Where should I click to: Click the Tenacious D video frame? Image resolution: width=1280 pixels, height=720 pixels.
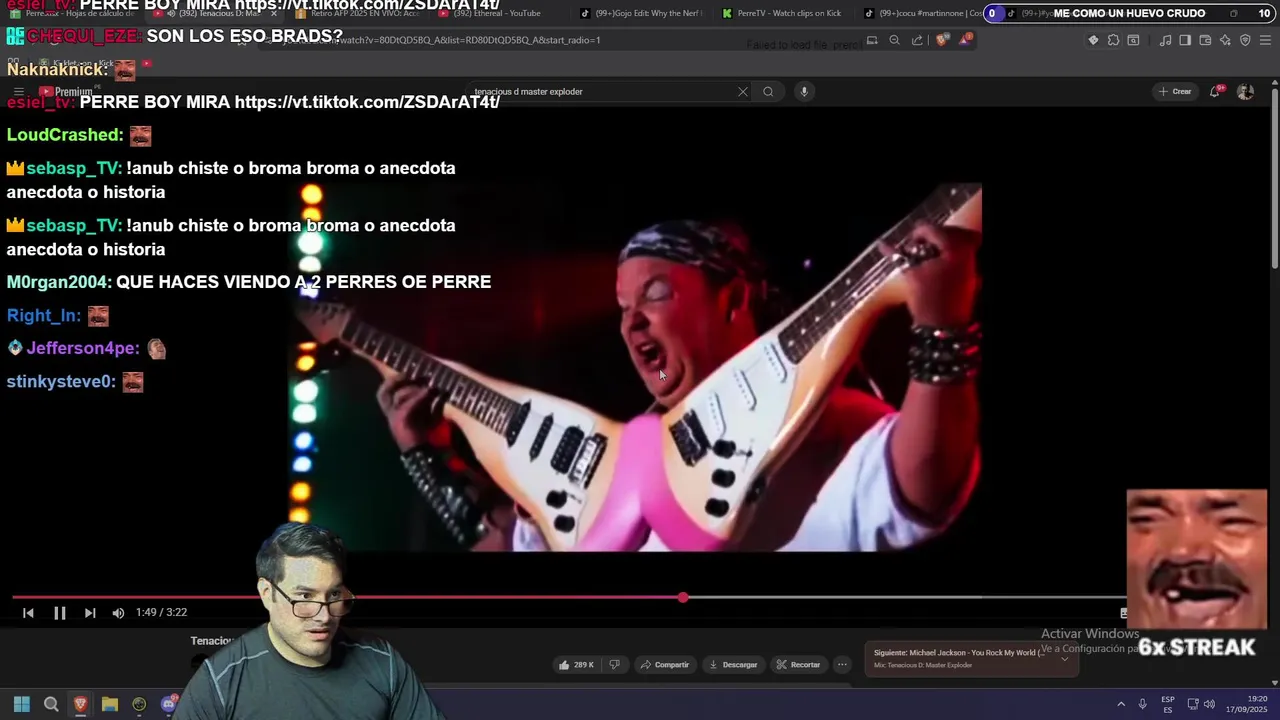pos(636,367)
